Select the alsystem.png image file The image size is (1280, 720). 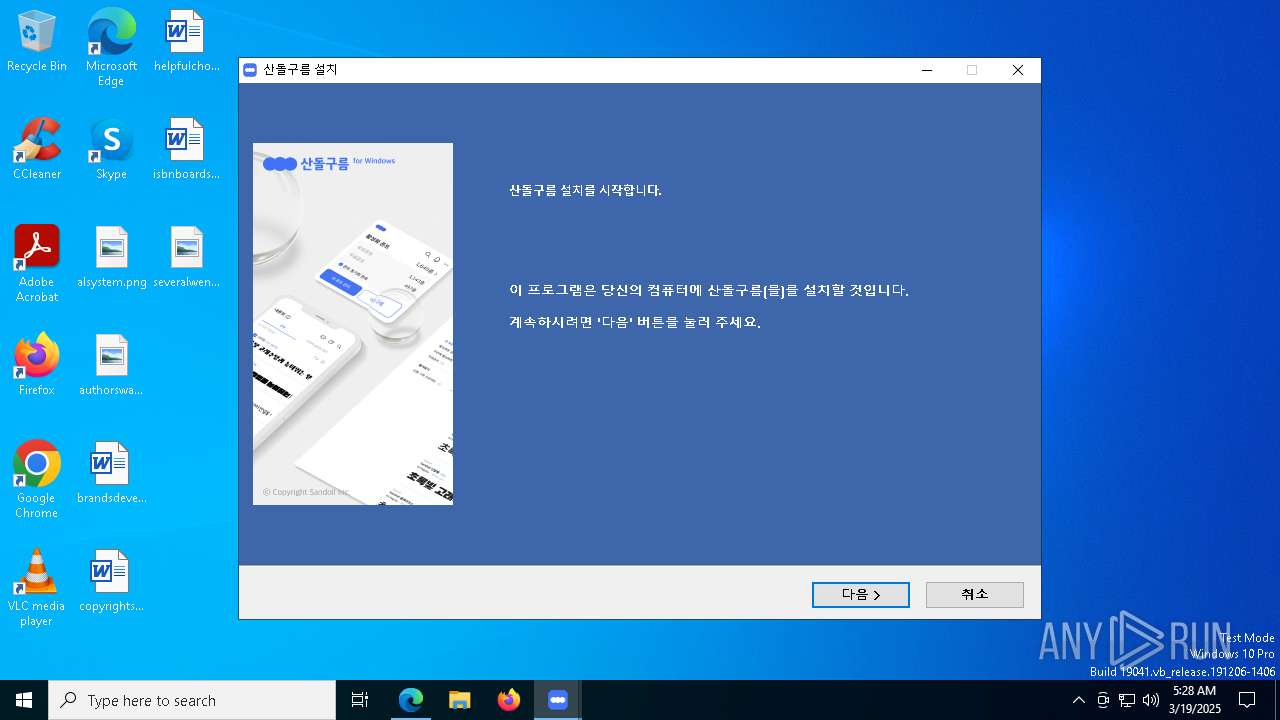click(x=111, y=258)
